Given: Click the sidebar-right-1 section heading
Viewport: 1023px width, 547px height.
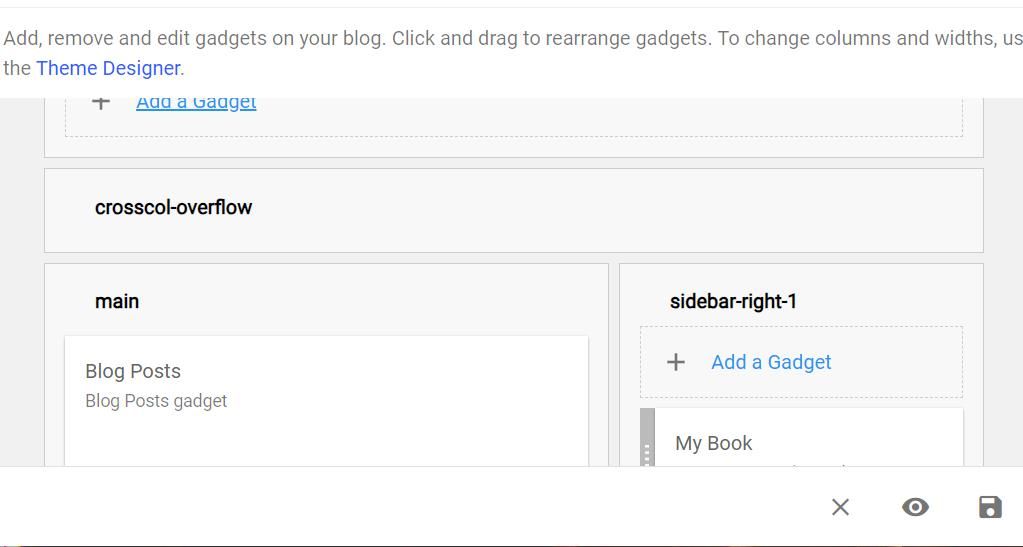Looking at the screenshot, I should pos(733,301).
